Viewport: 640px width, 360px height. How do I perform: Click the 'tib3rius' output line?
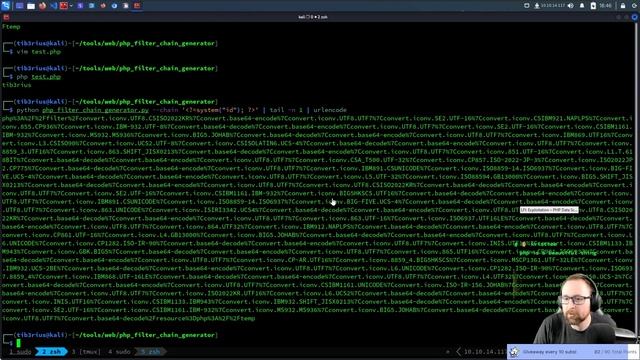17,85
